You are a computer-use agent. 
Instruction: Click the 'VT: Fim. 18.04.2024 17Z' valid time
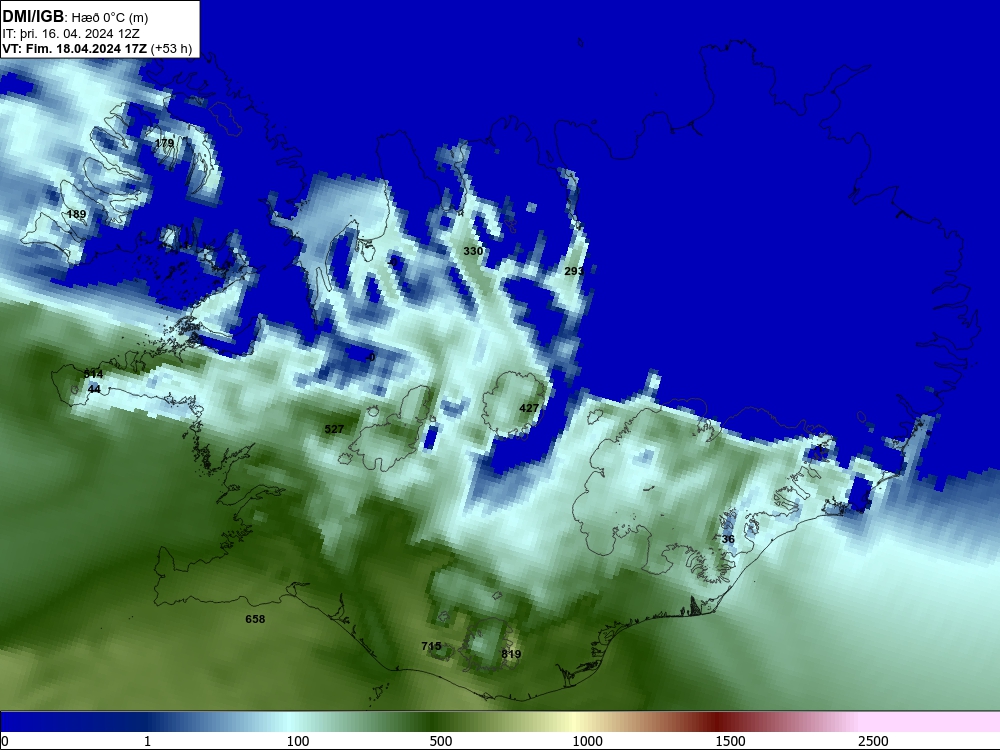[x=75, y=48]
